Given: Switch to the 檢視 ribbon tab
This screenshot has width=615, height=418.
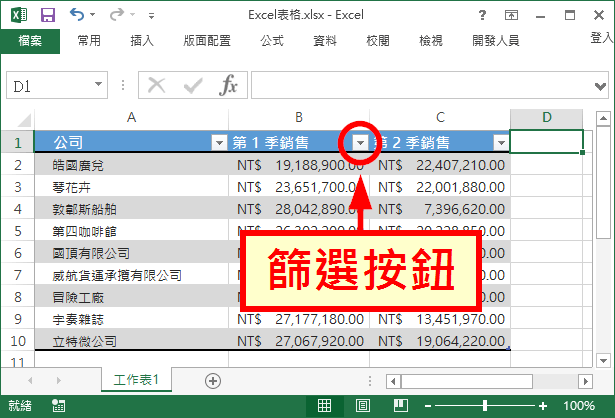Looking at the screenshot, I should click(431, 41).
